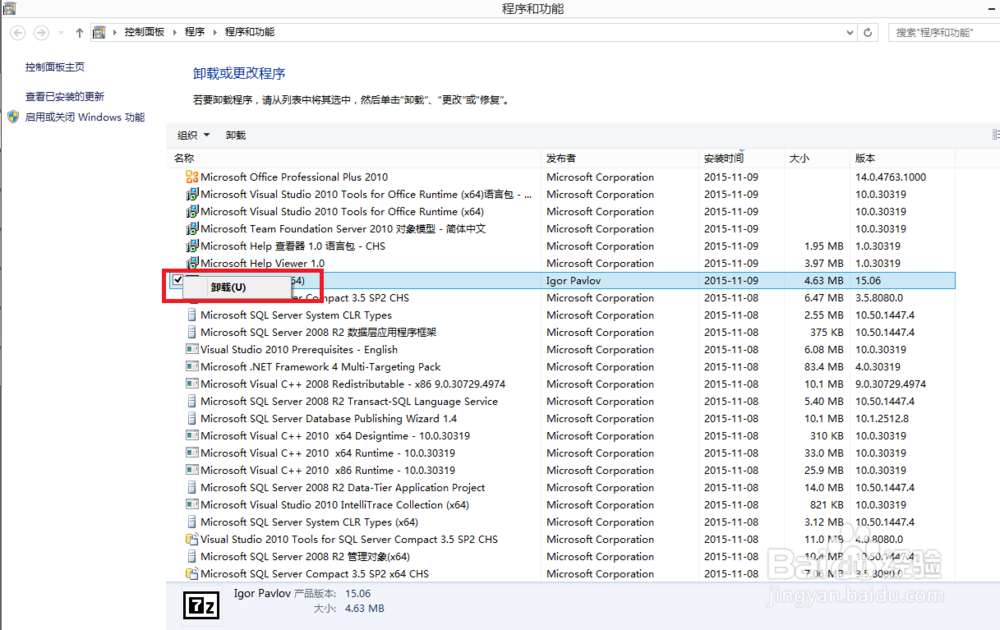This screenshot has height=630, width=1000.
Task: Click icon of Tools for Office Runtime (x64)
Action: pyautogui.click(x=191, y=211)
